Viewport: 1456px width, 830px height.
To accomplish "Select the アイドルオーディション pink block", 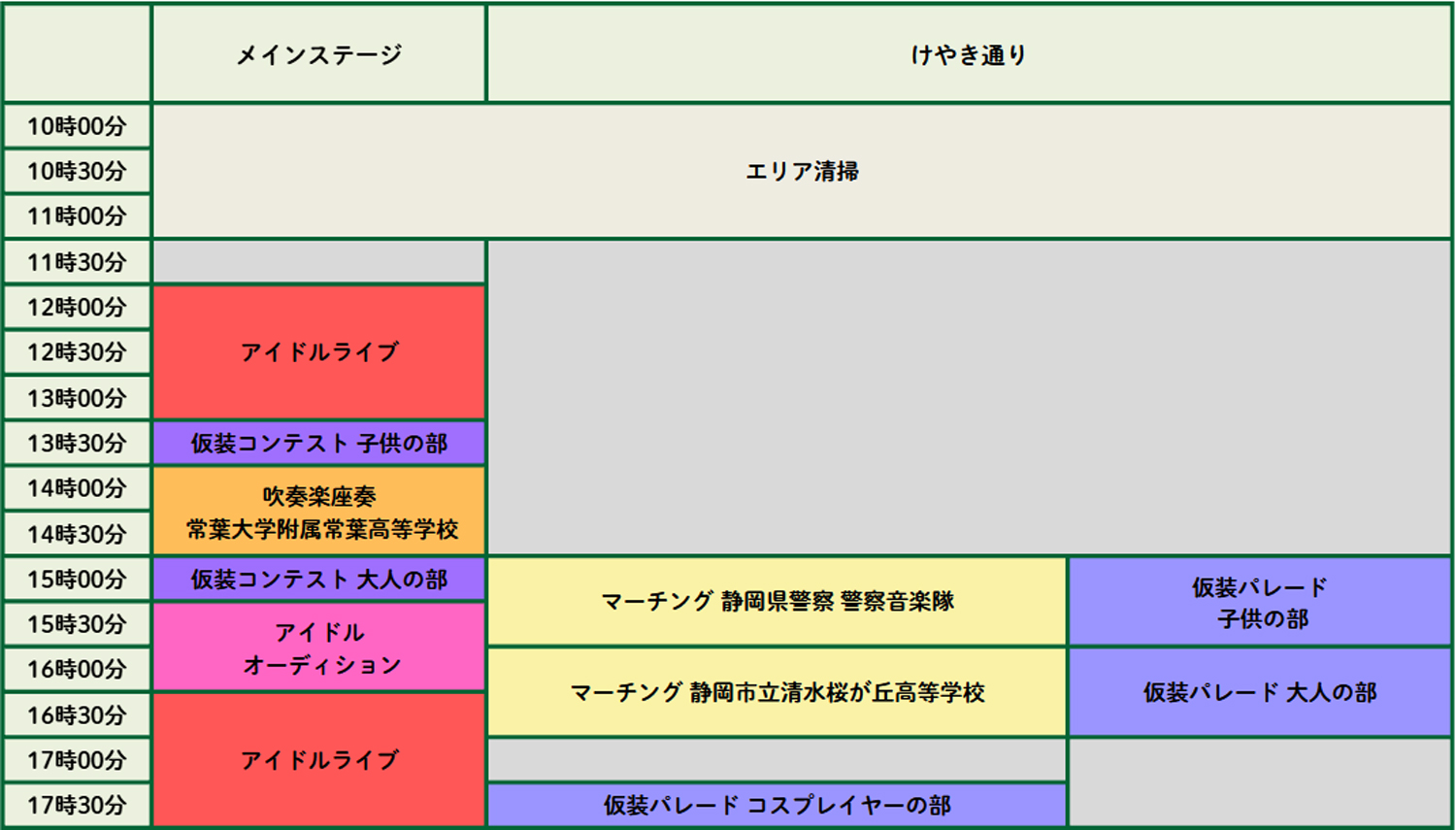I will pos(319,647).
